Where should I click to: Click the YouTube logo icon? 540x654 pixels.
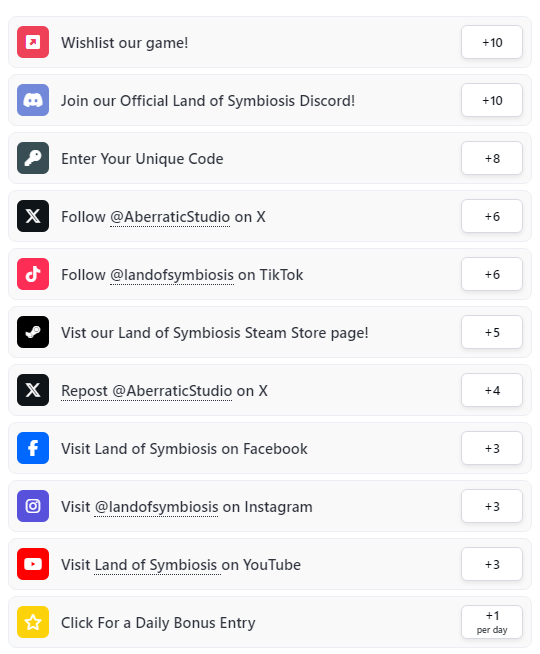coord(33,564)
